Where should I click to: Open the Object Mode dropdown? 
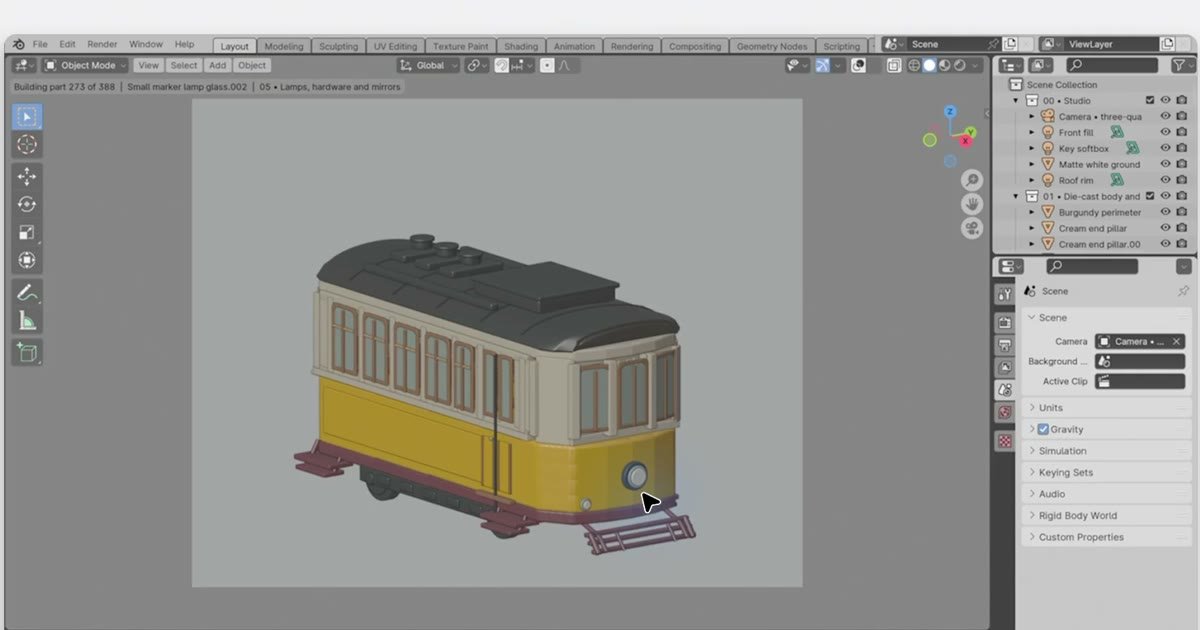tap(86, 65)
